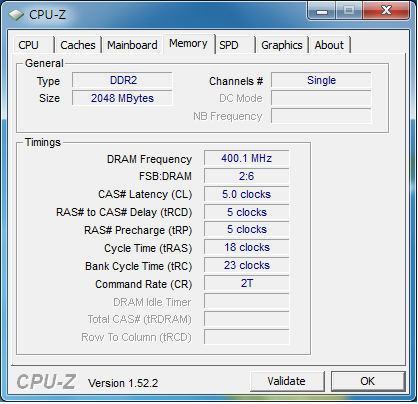This screenshot has width=418, height=404.
Task: Click the 23 clocks tRC value
Action: pyautogui.click(x=247, y=265)
